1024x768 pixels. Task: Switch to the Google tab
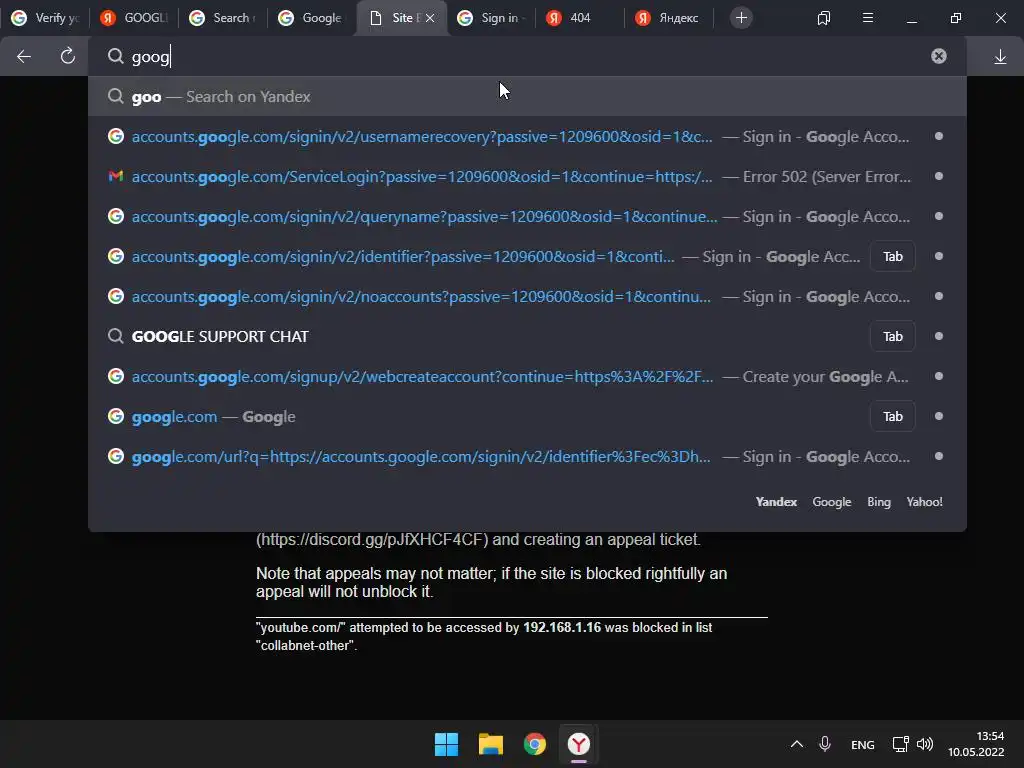click(312, 18)
